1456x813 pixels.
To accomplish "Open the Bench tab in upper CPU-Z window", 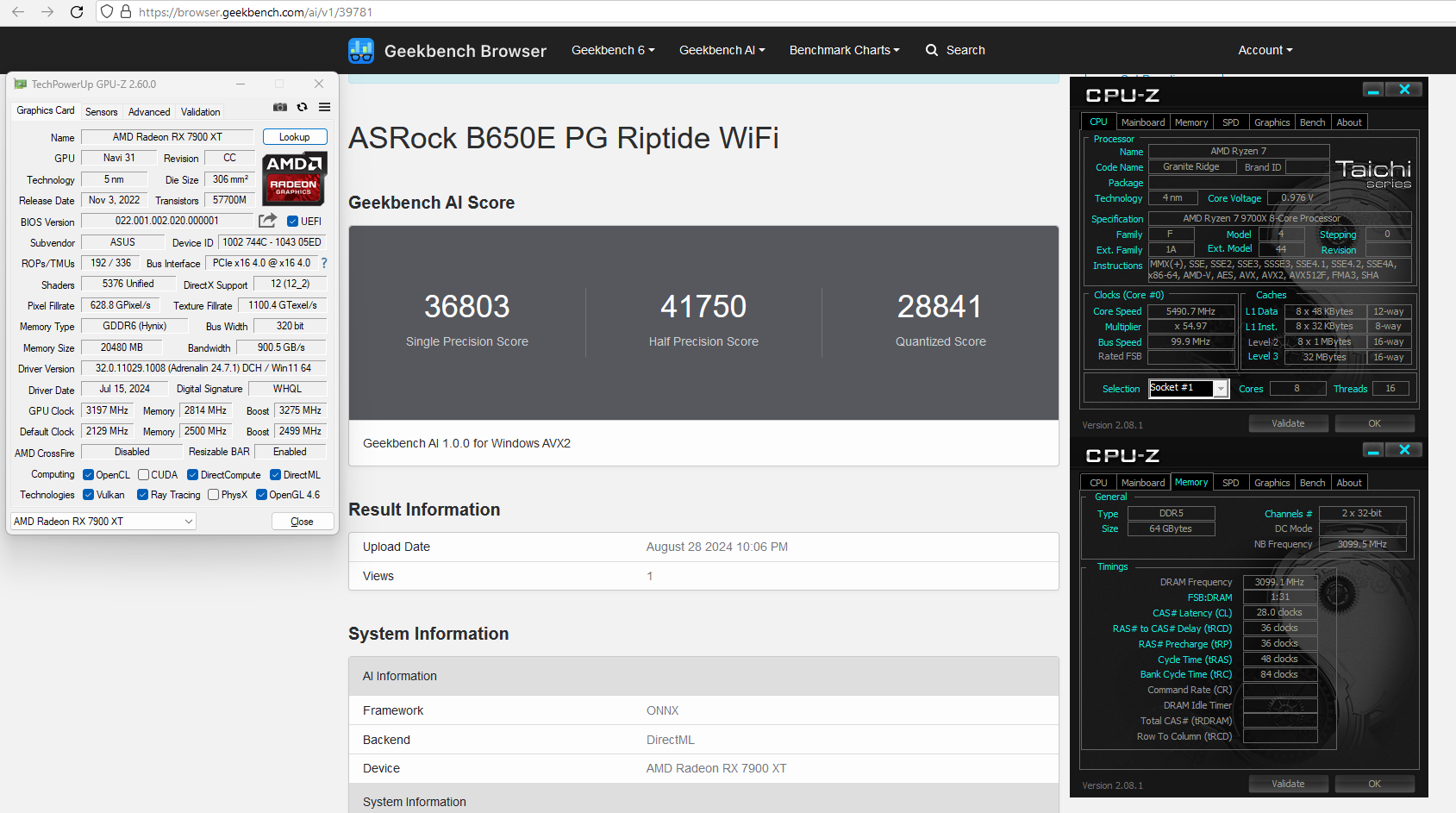I will (x=1313, y=122).
